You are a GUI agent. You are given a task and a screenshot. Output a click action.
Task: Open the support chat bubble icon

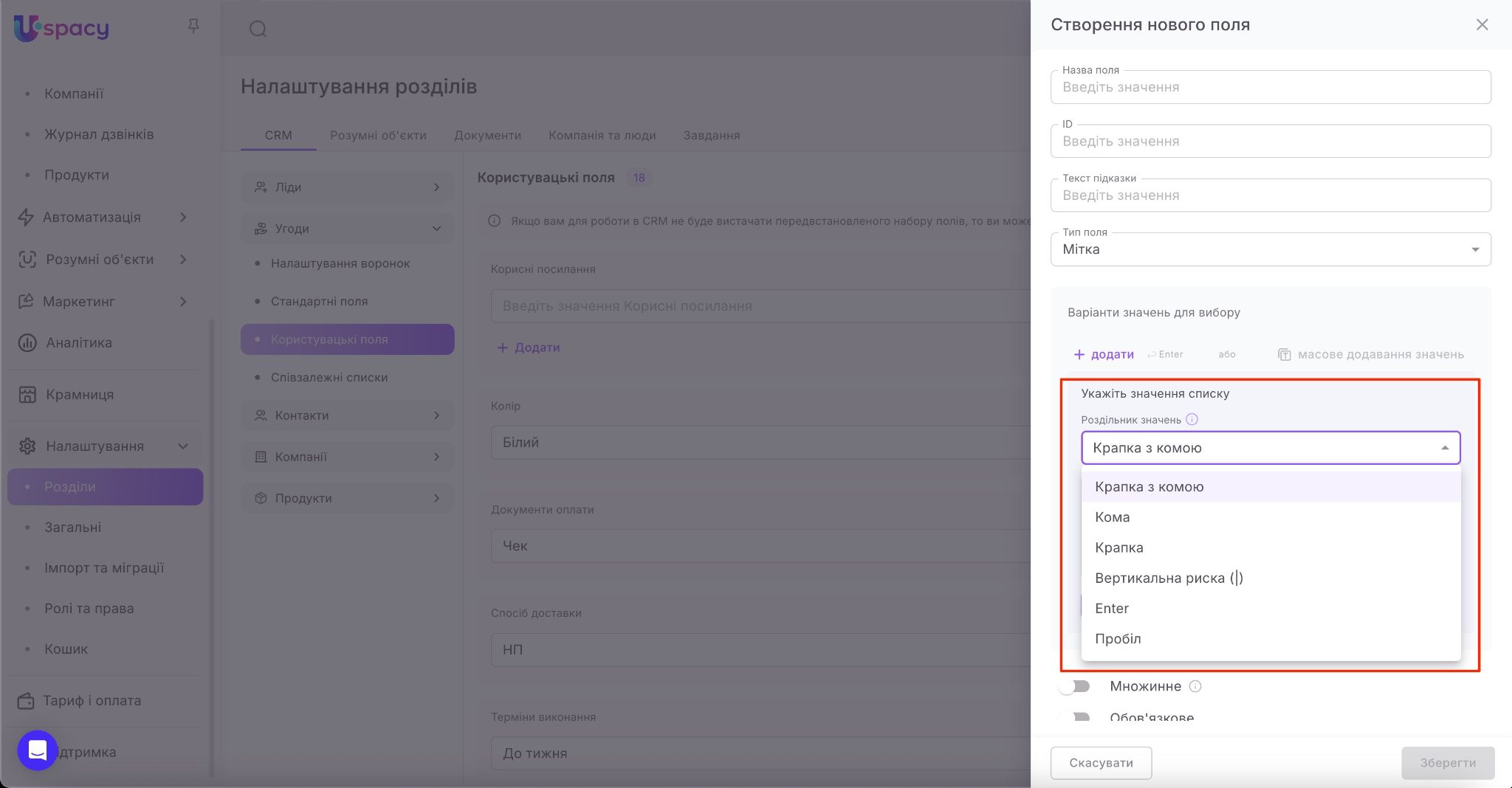click(x=37, y=750)
